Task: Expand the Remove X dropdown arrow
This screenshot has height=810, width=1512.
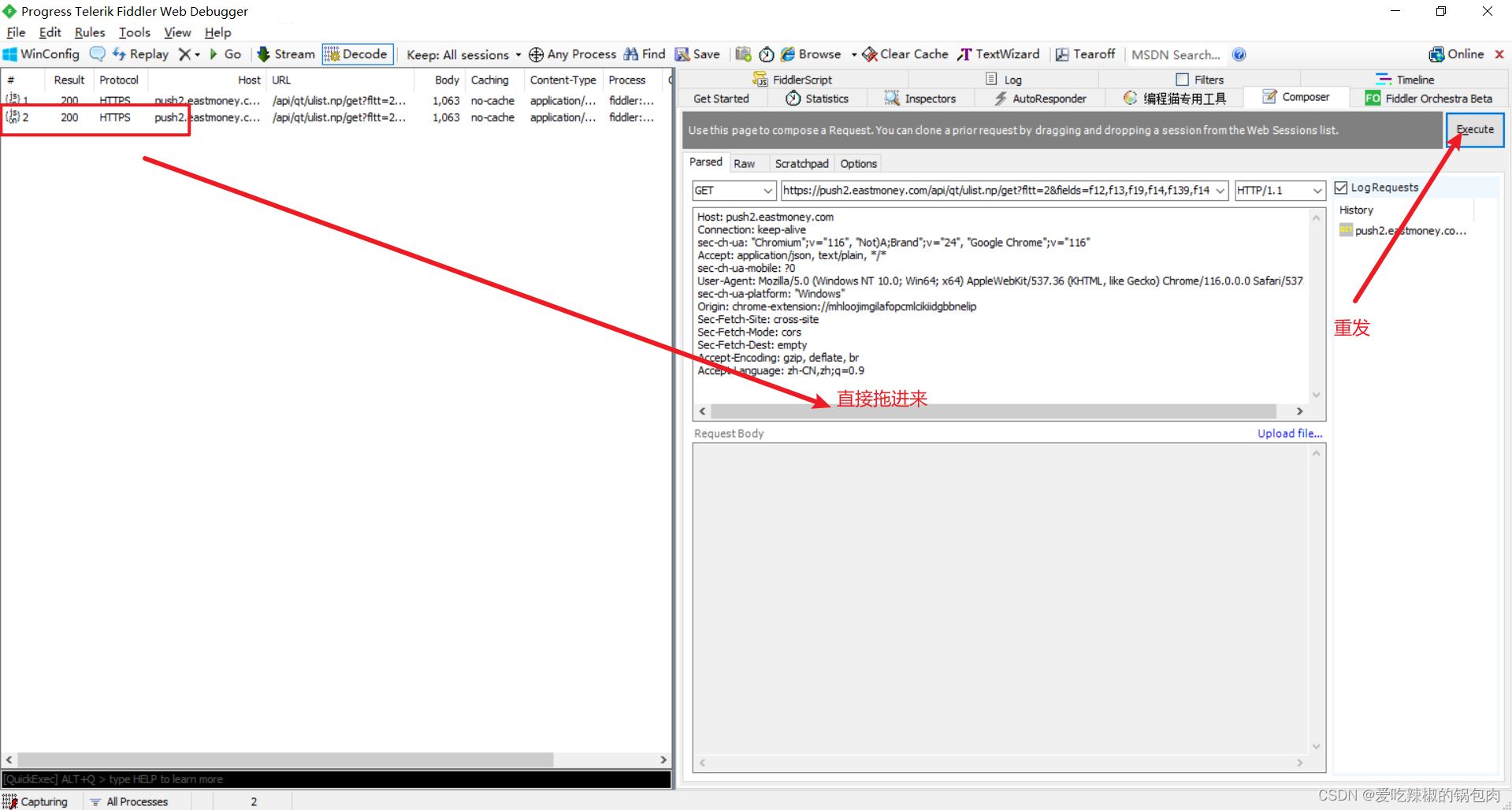Action: 197,54
